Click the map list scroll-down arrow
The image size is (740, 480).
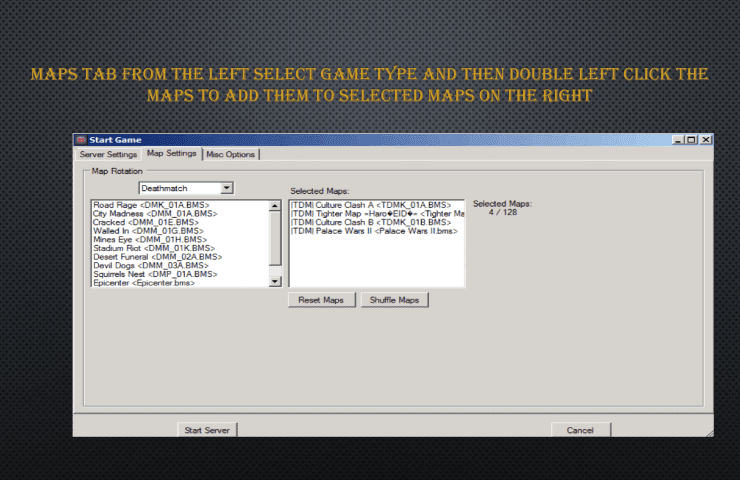(x=275, y=281)
